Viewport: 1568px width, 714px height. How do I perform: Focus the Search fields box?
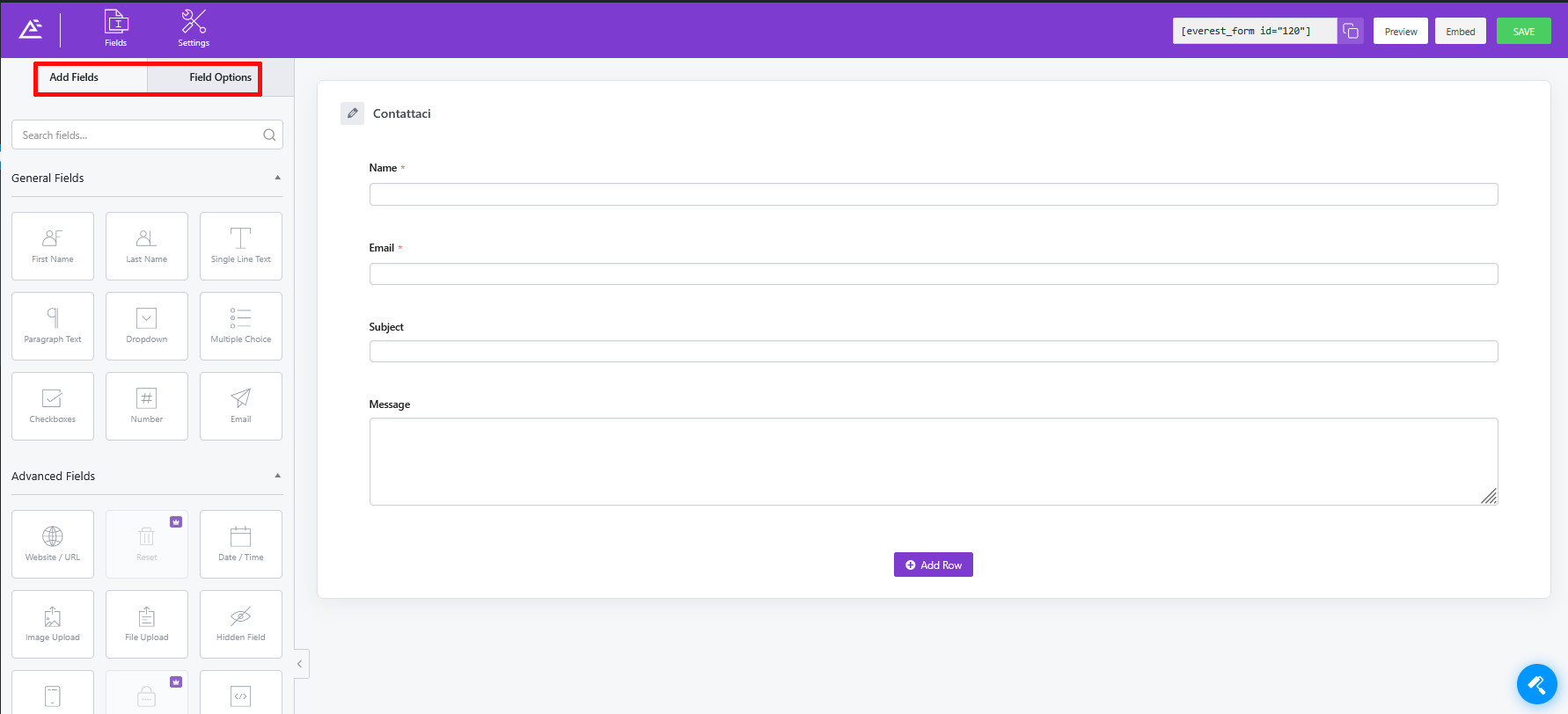coord(147,135)
